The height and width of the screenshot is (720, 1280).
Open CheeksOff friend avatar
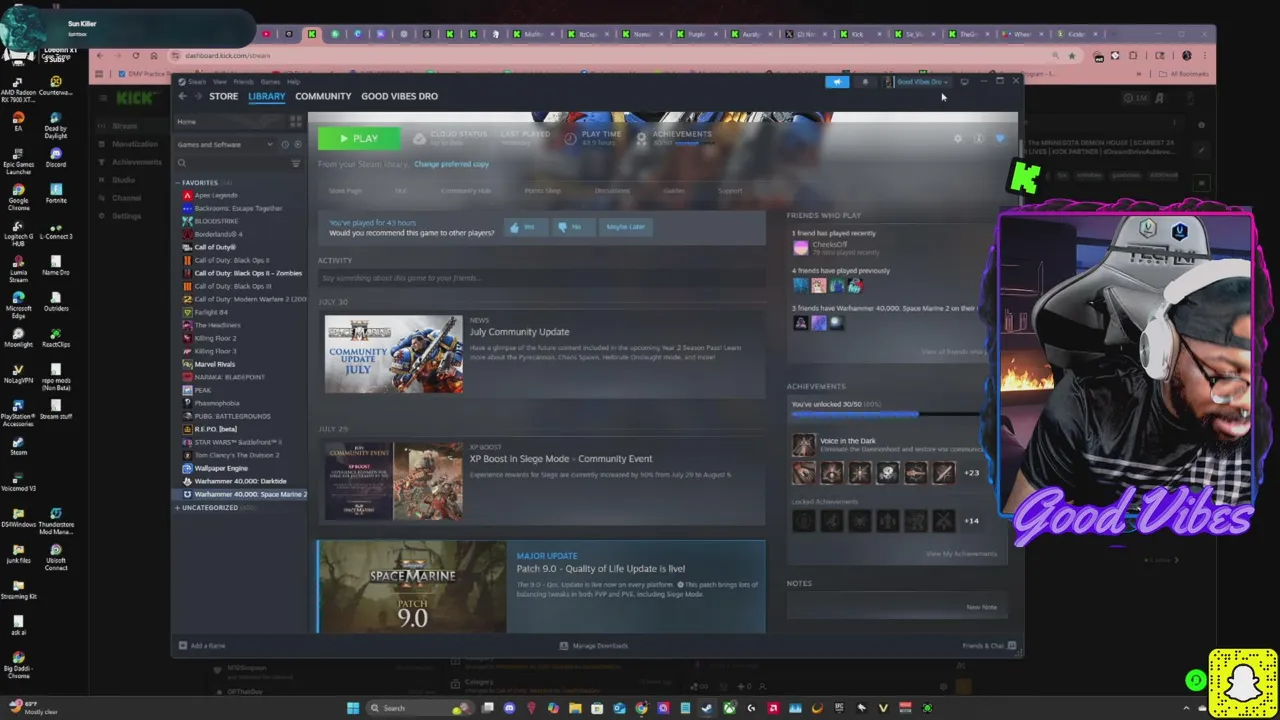pos(800,247)
